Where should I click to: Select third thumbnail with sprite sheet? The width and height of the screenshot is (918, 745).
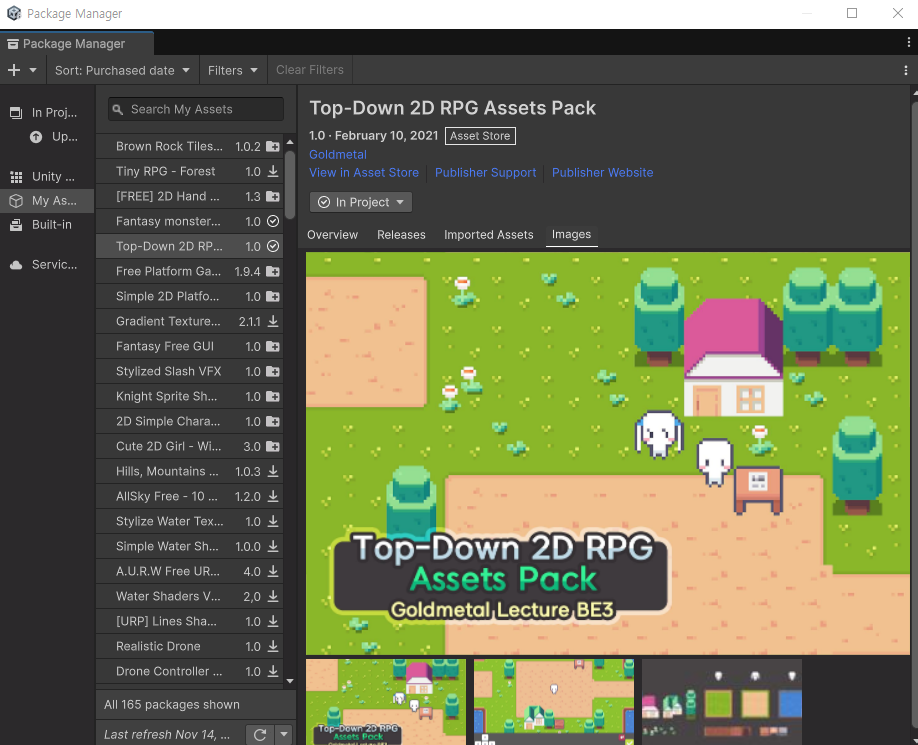click(x=722, y=702)
